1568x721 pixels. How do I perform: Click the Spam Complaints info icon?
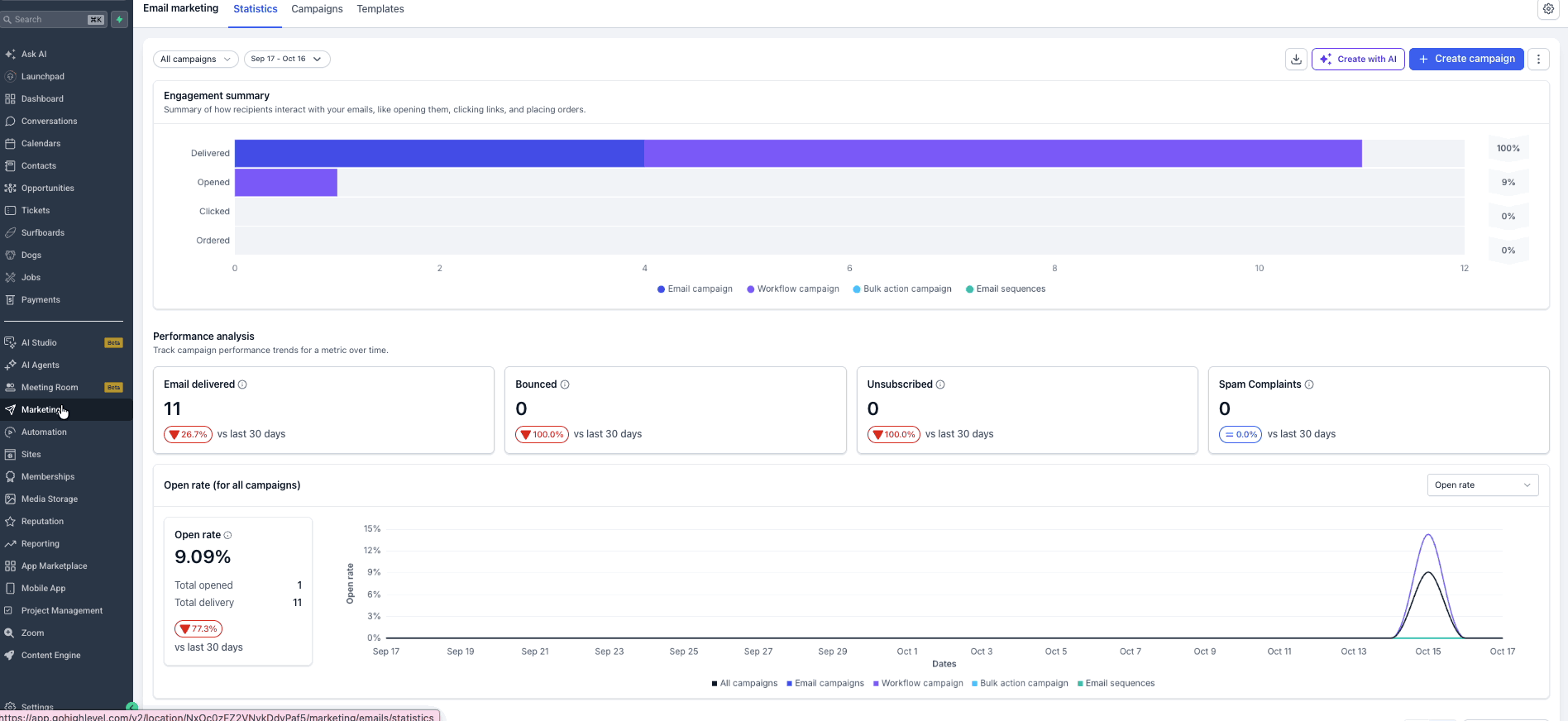tap(1309, 384)
